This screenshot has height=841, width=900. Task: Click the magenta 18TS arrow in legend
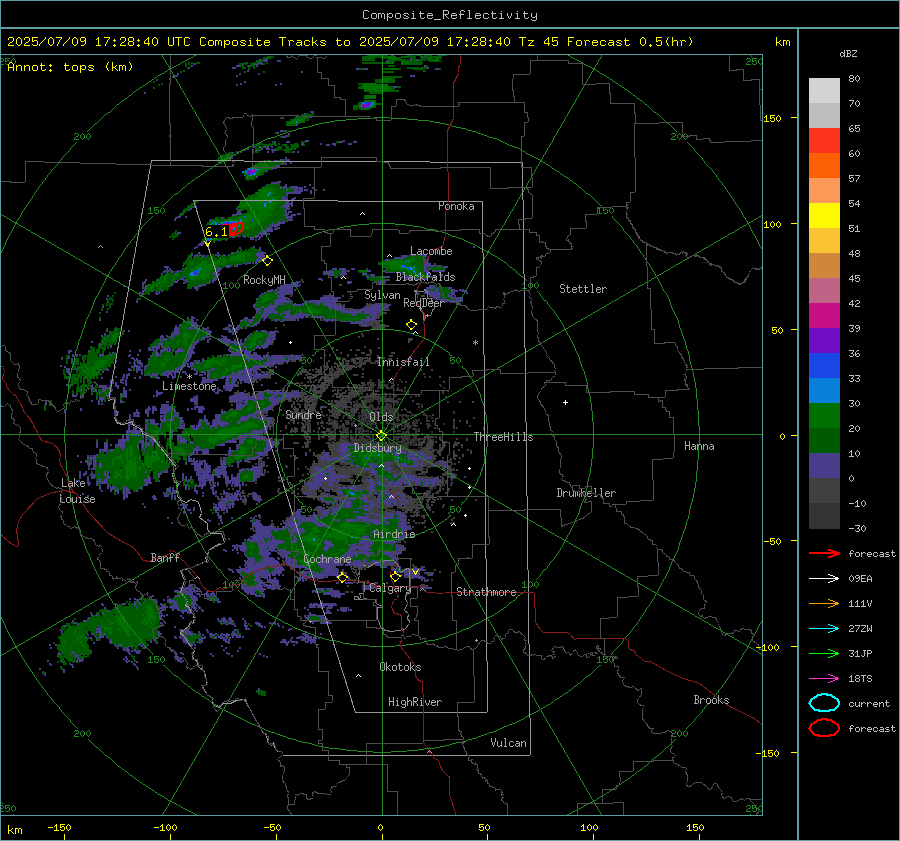[824, 679]
